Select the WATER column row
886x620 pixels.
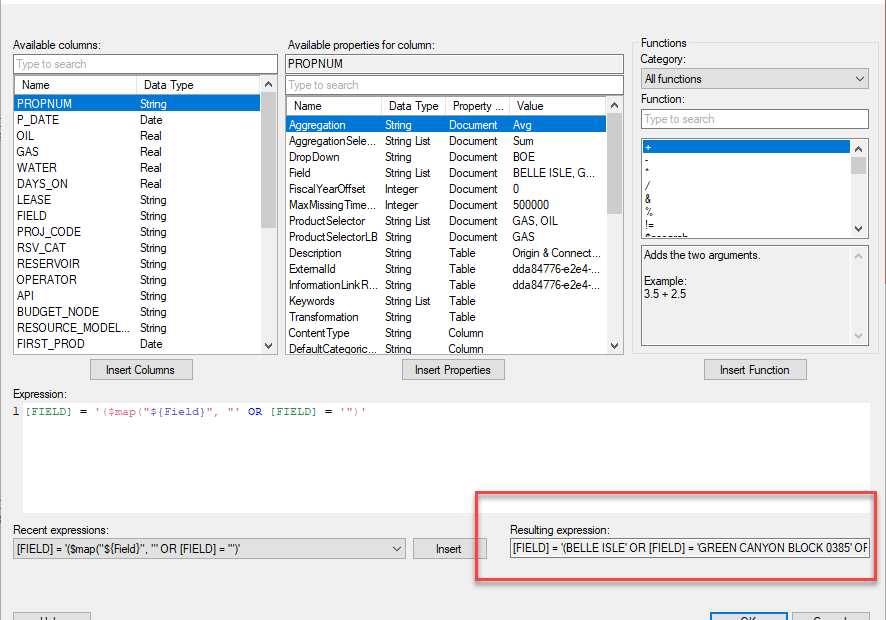(x=137, y=168)
